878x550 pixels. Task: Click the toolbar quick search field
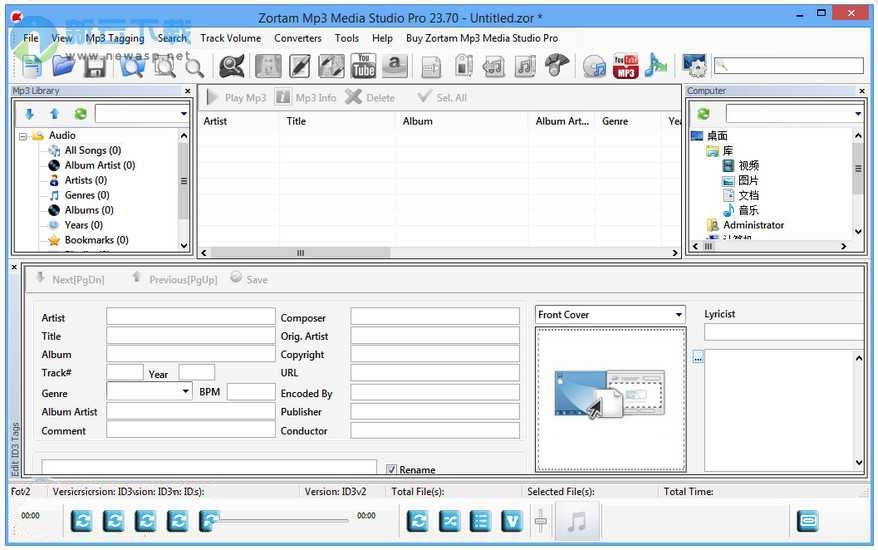(788, 66)
